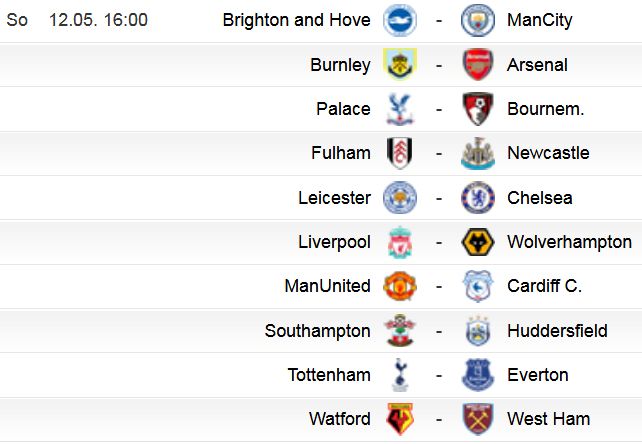Click the Wolverhampton wolf badge
The image size is (642, 444).
click(477, 242)
